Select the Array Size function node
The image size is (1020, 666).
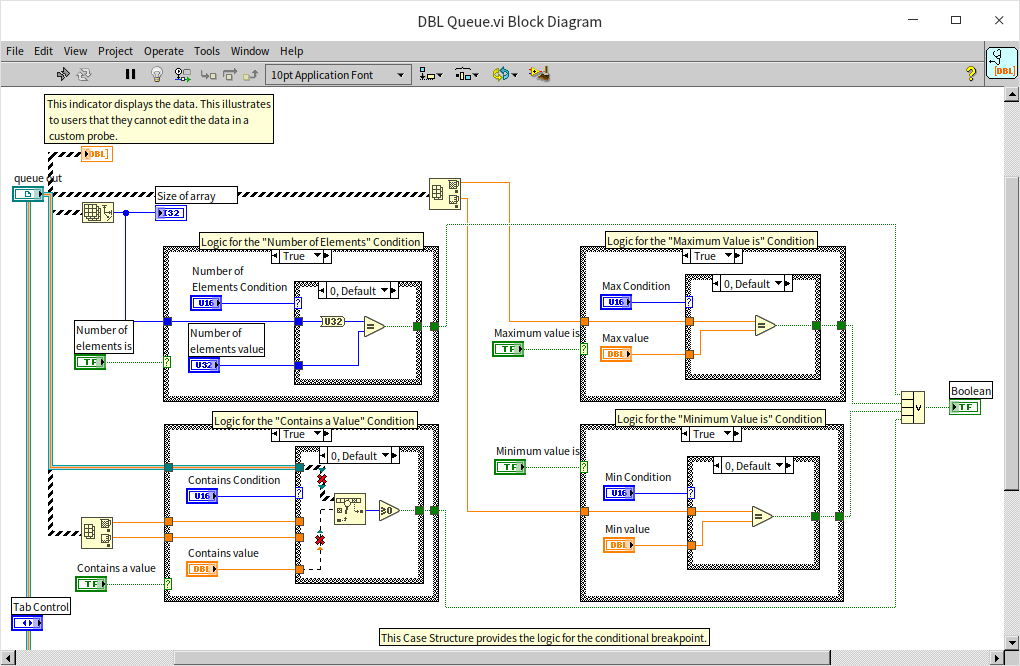tap(97, 212)
